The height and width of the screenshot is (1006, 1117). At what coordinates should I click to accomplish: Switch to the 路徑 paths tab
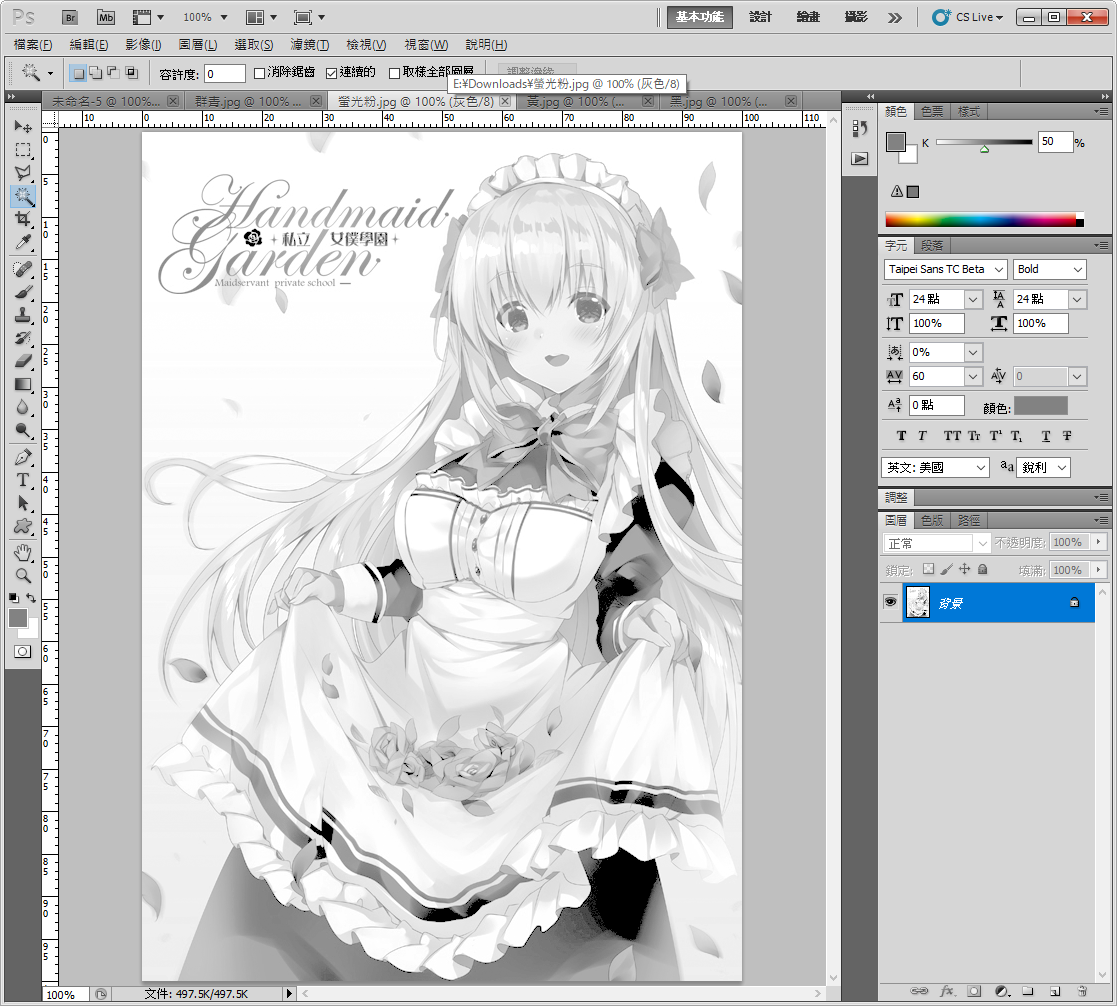(969, 520)
